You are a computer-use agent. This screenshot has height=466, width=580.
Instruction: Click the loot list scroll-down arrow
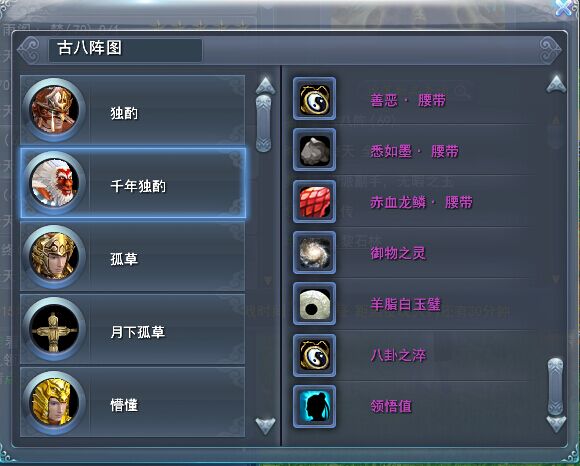(x=556, y=424)
